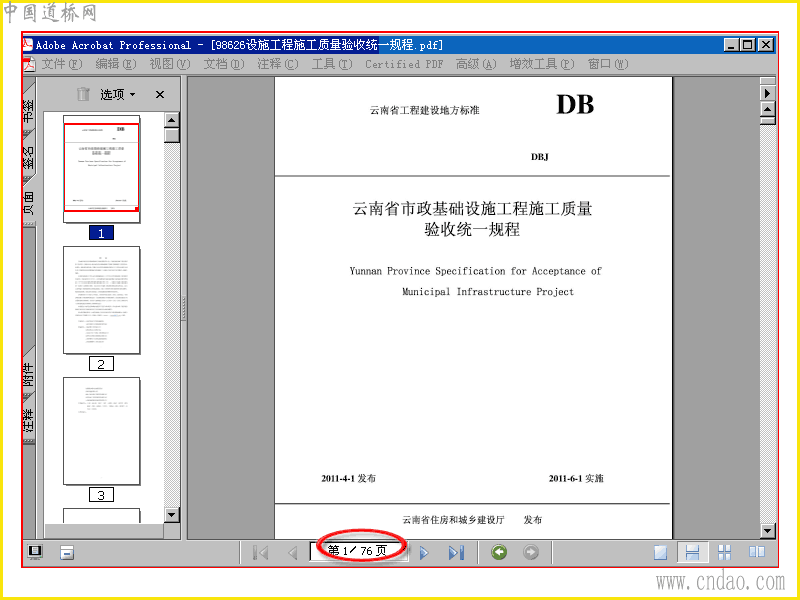800x600 pixels.
Task: Click the green previous view button
Action: [499, 552]
